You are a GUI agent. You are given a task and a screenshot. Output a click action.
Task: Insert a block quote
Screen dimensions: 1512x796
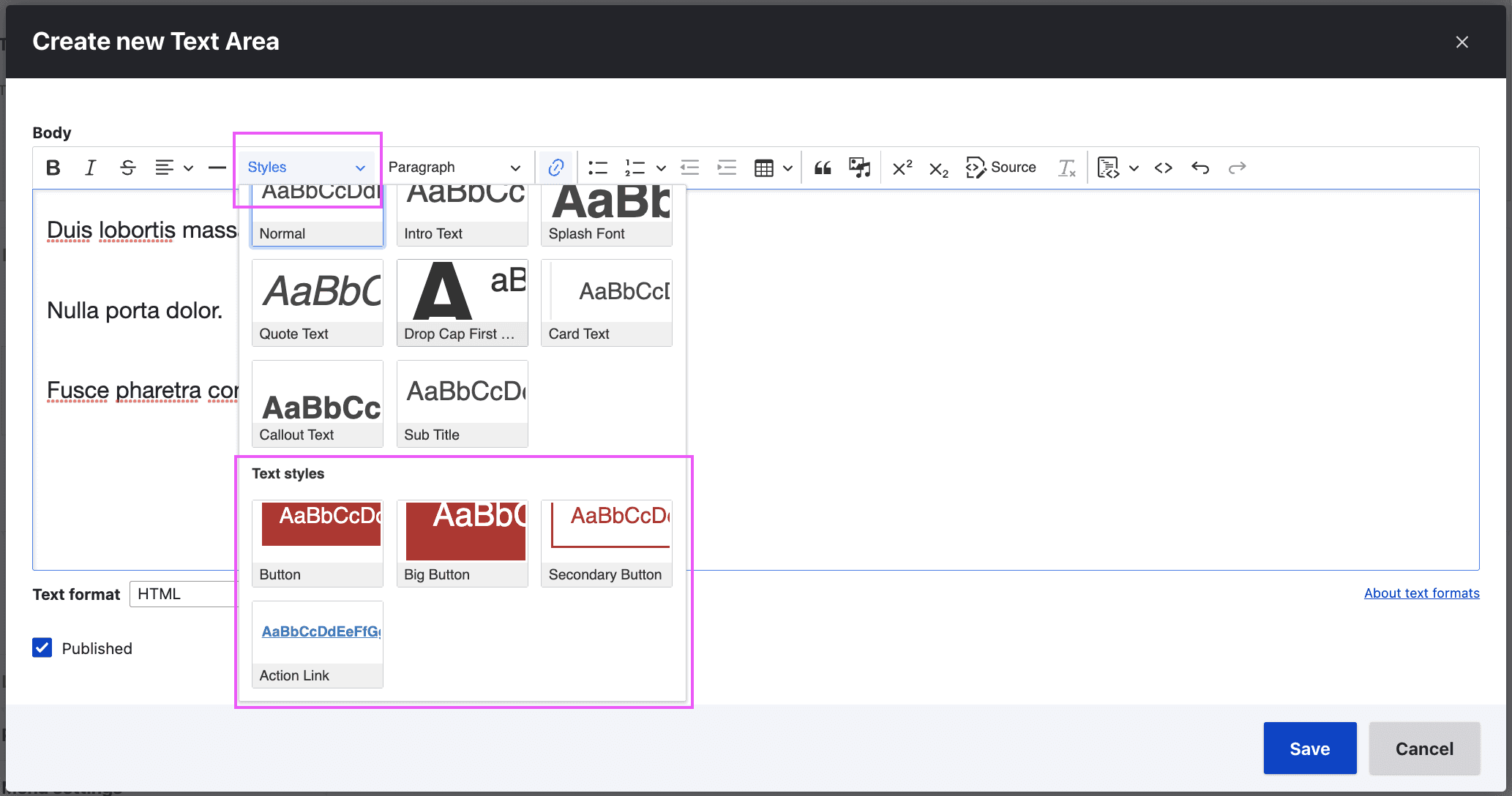pos(822,168)
